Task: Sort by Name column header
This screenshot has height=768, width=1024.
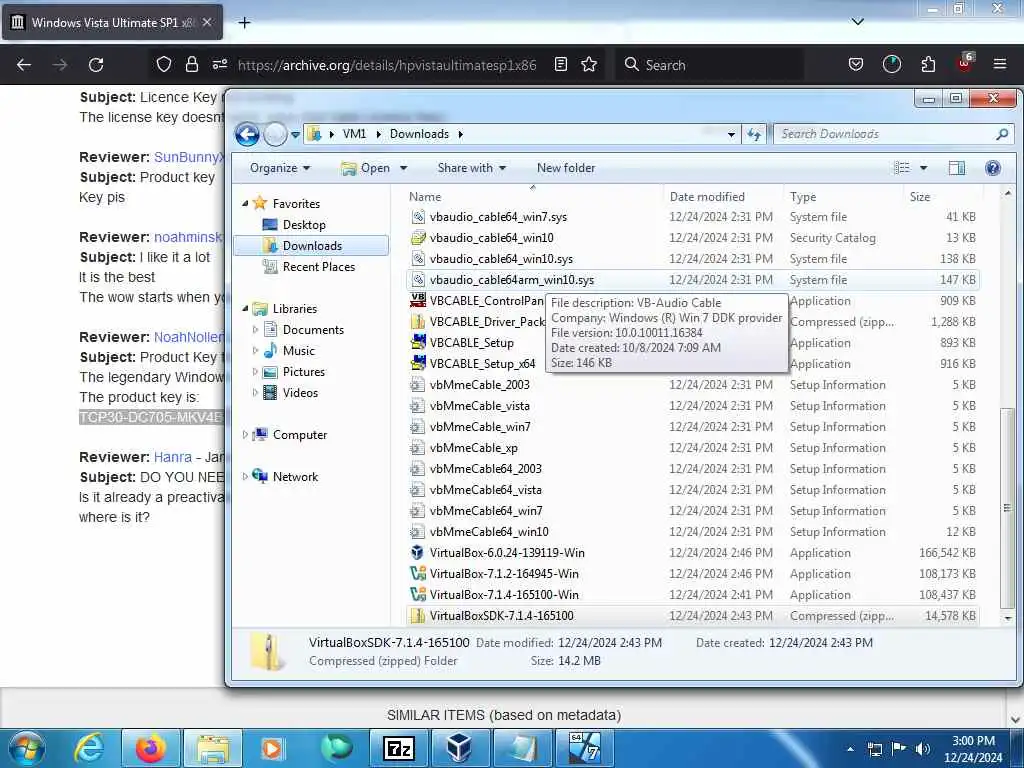Action: coord(533,197)
